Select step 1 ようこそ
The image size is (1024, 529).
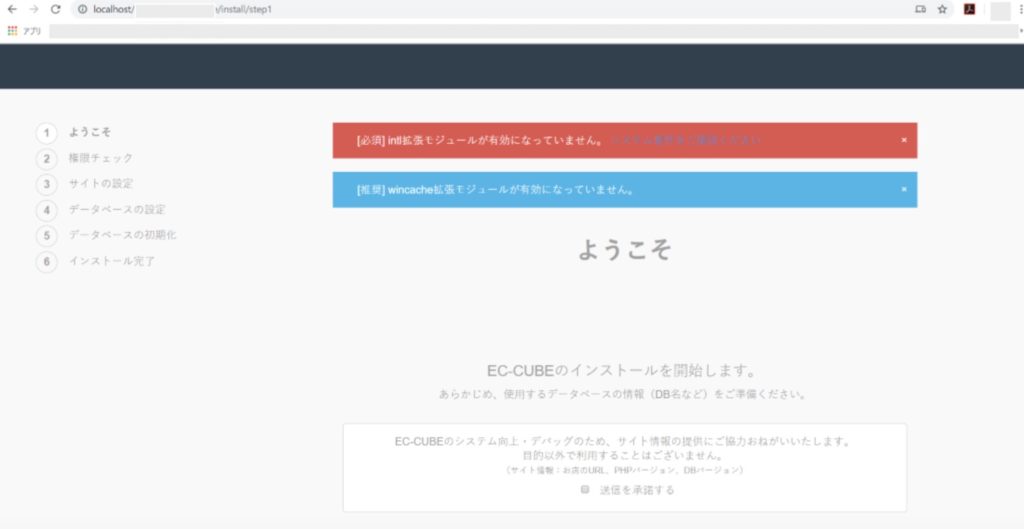73,133
